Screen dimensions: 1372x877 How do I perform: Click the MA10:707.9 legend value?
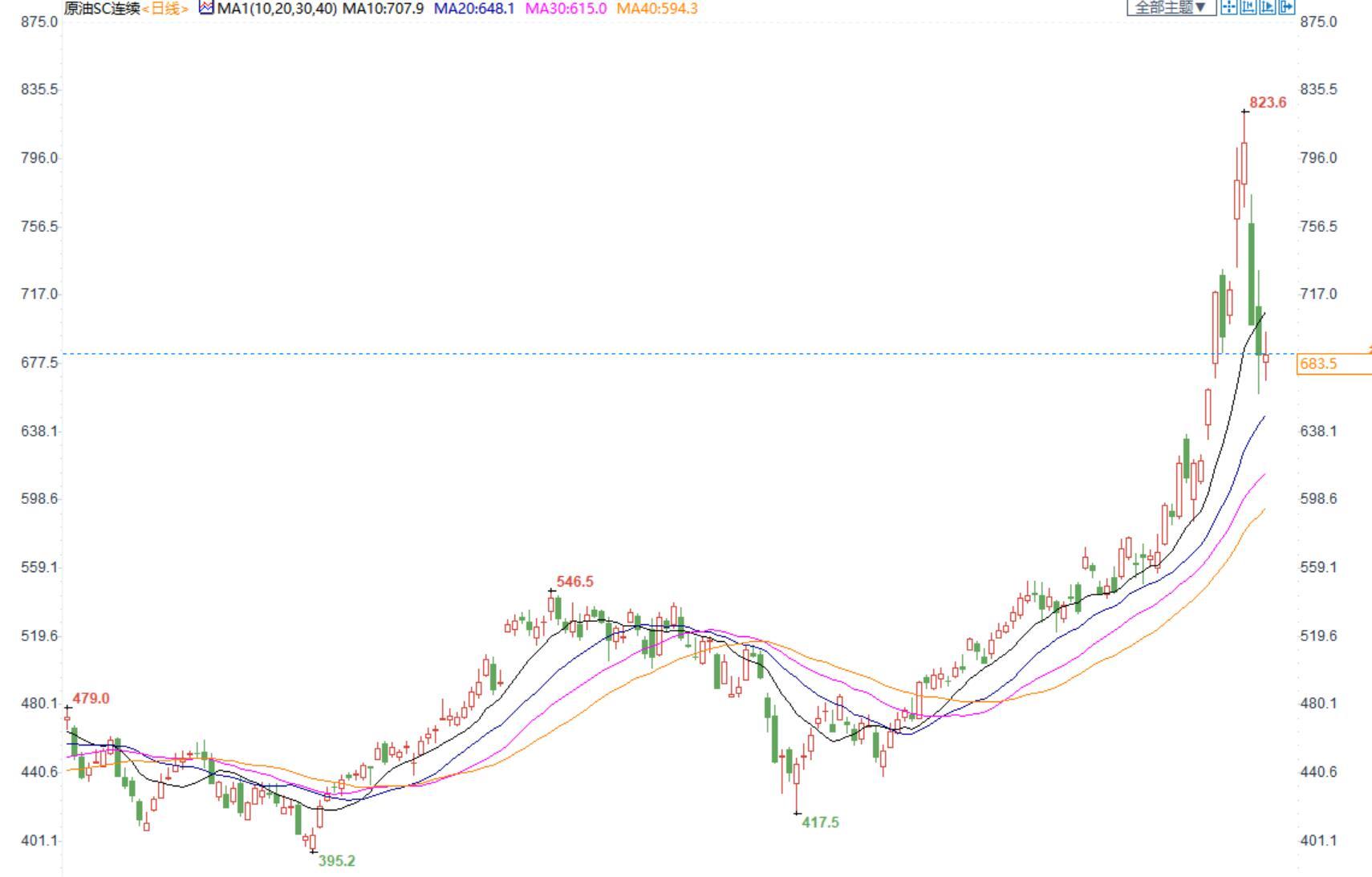click(x=383, y=9)
